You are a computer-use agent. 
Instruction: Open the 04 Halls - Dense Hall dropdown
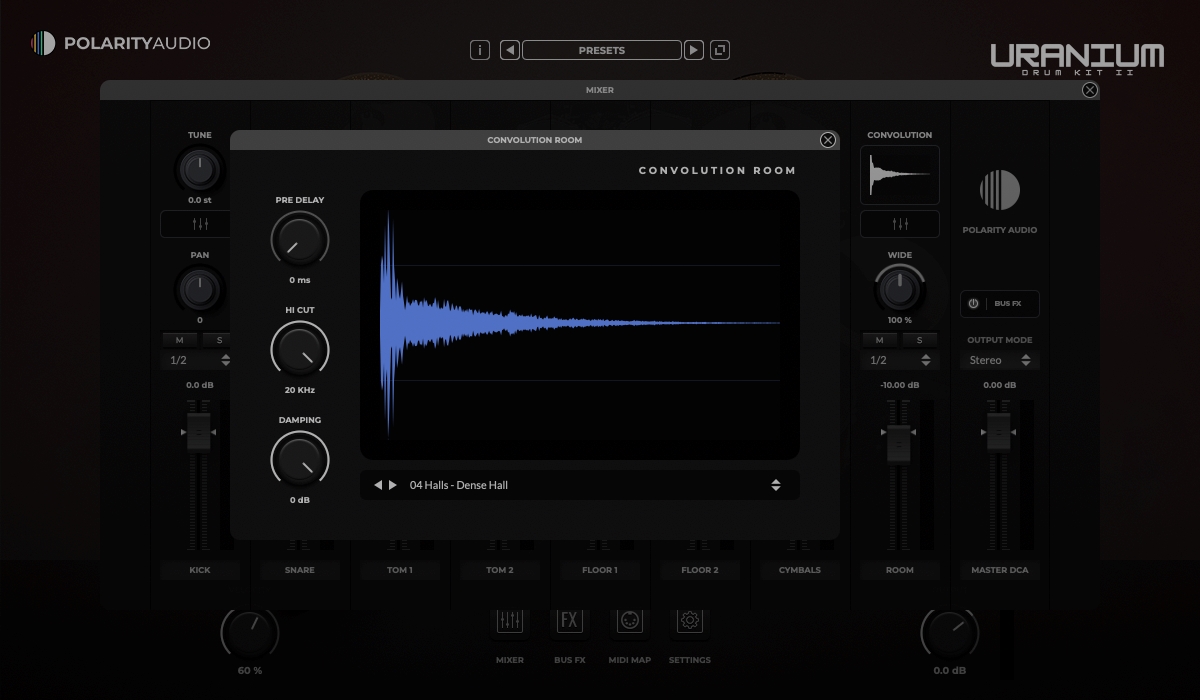580,485
